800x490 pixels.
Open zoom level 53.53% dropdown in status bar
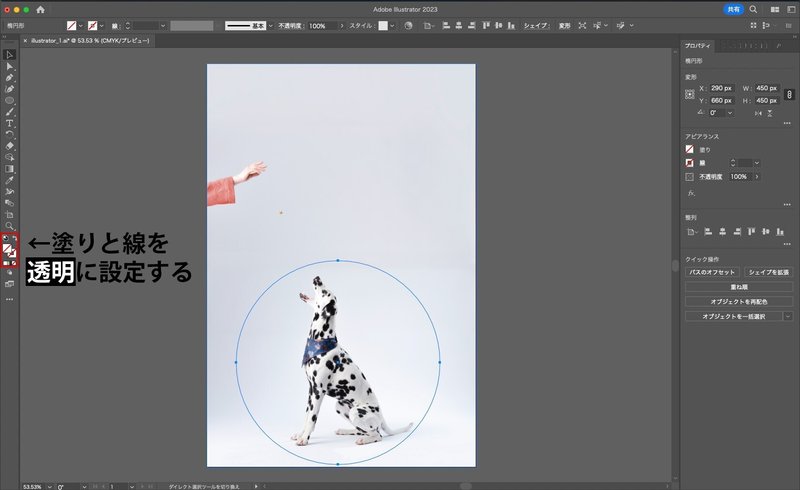(x=49, y=486)
